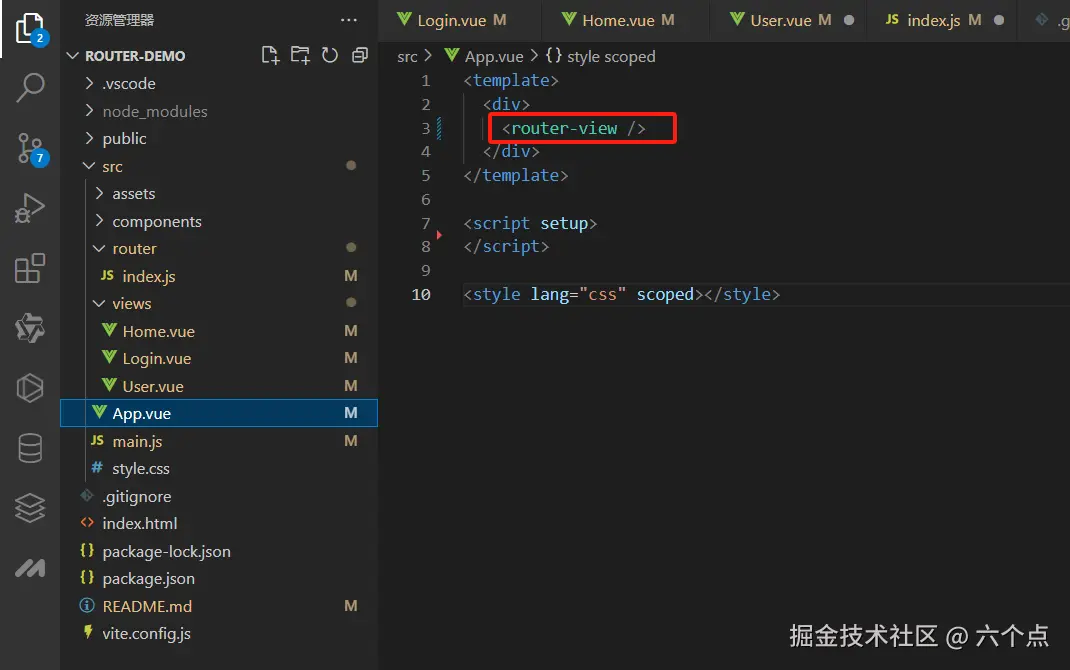Click src in the breadcrumb path
Image resolution: width=1070 pixels, height=670 pixels.
coord(407,57)
